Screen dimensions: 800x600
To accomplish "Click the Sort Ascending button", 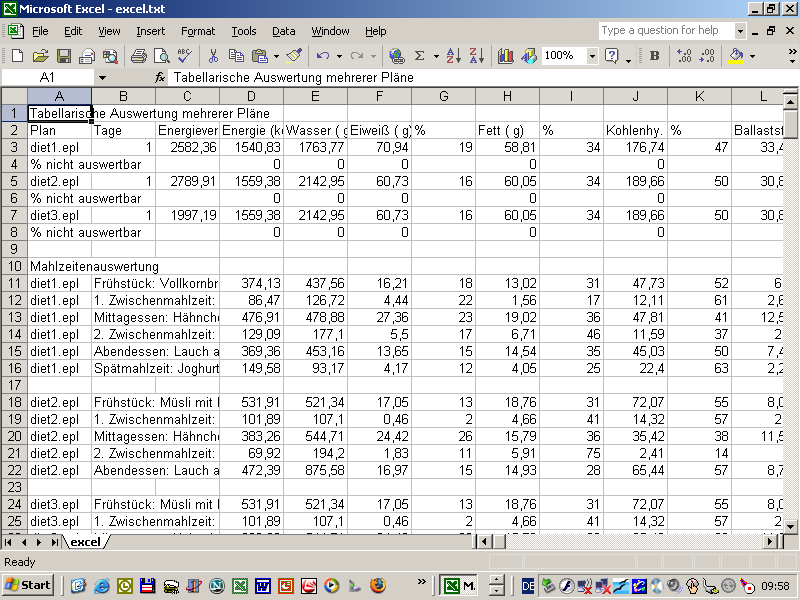I will [x=452, y=56].
